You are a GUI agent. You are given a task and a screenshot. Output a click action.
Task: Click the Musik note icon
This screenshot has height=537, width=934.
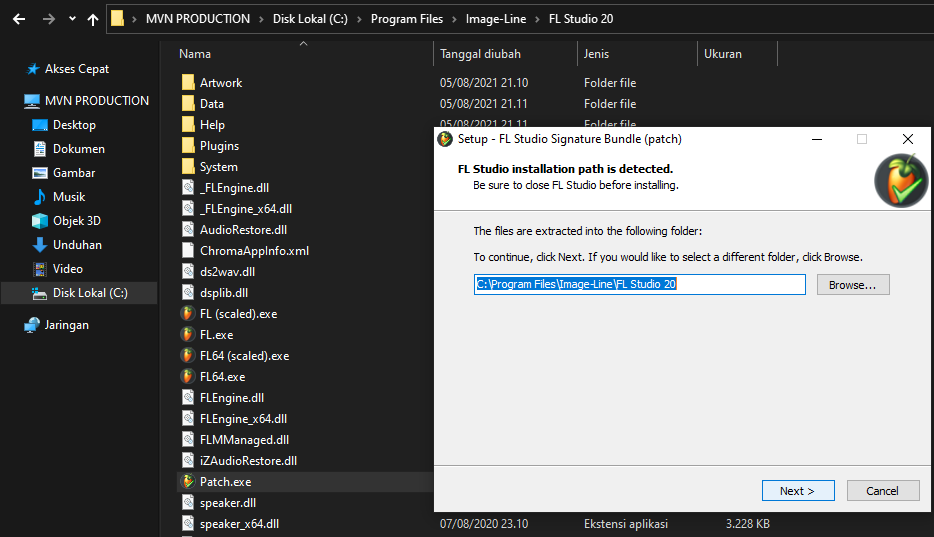click(40, 196)
